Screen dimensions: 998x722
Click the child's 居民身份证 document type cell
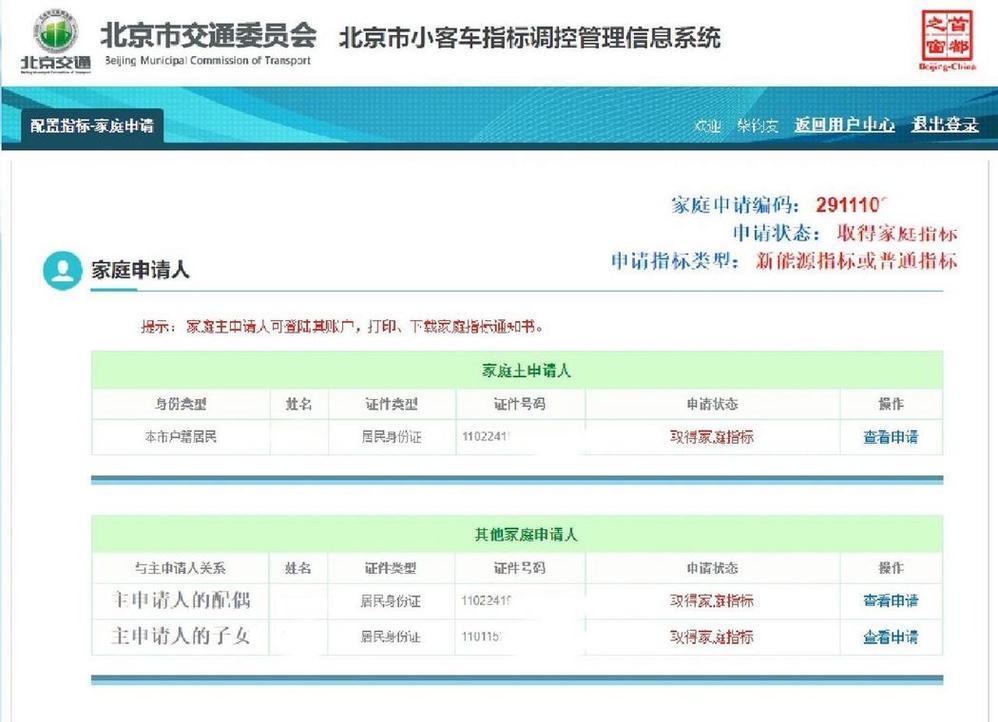(388, 637)
